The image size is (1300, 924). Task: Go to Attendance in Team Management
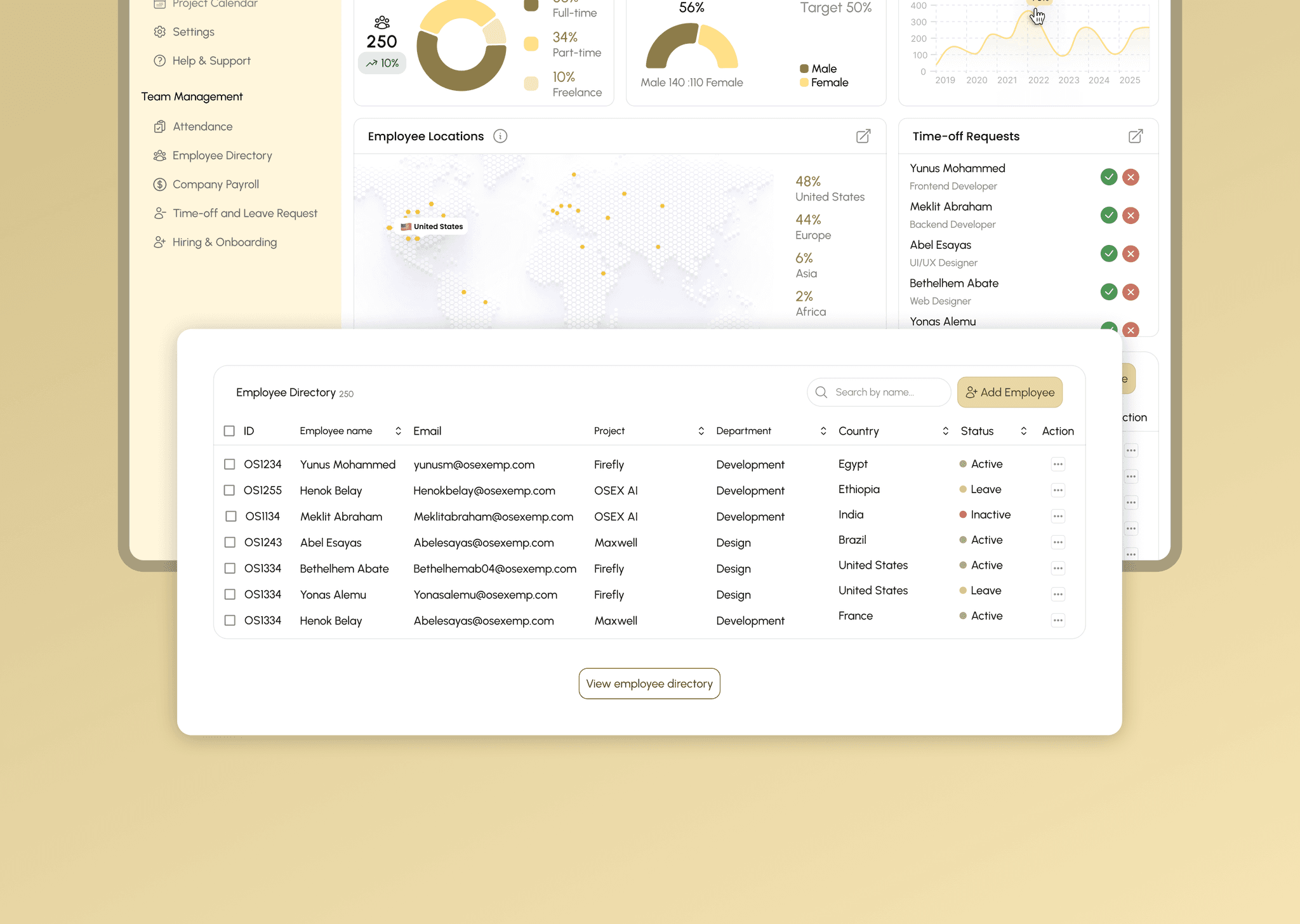click(202, 127)
